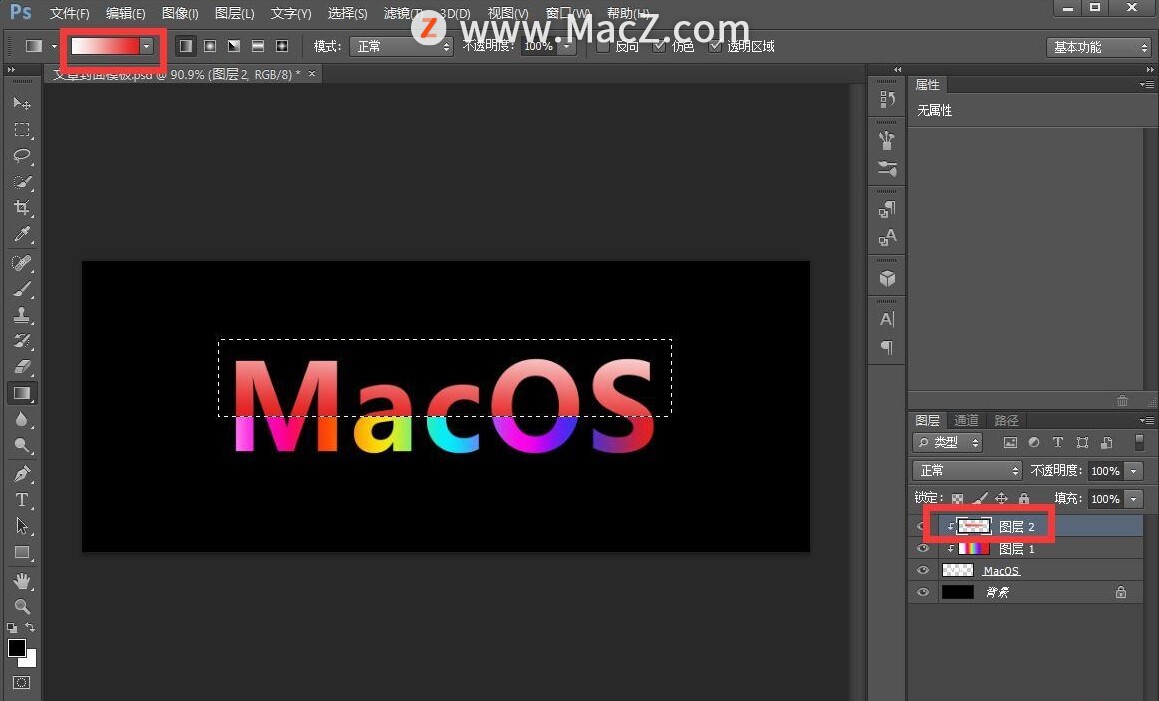Open the gradient 模式 blend mode dropdown

401,47
